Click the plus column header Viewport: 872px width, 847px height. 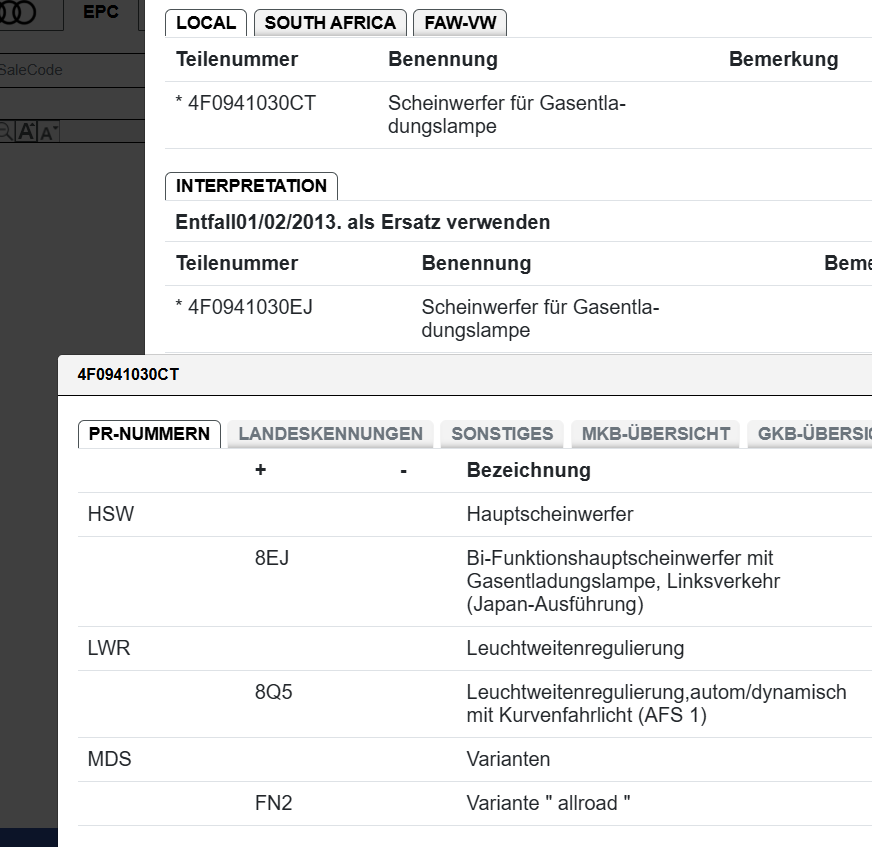pyautogui.click(x=260, y=470)
